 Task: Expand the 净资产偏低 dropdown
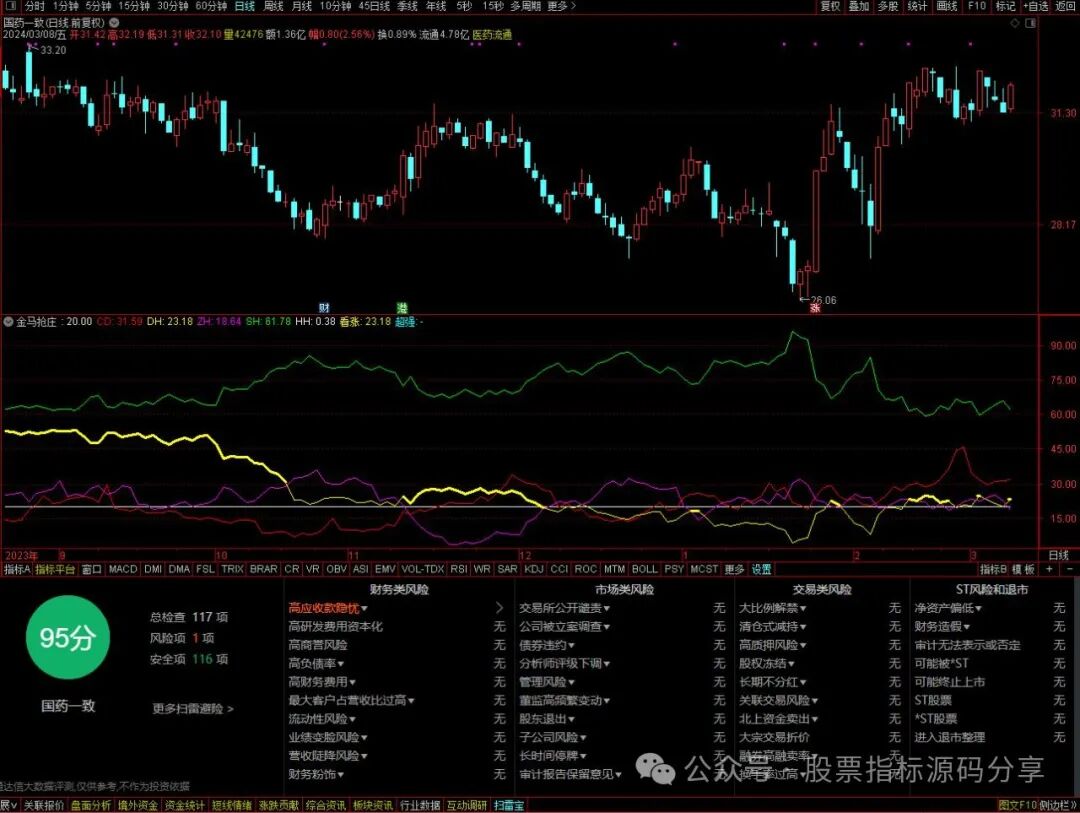(x=978, y=608)
